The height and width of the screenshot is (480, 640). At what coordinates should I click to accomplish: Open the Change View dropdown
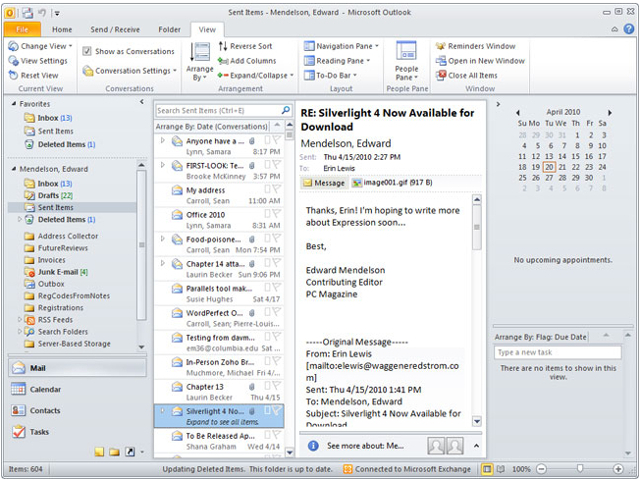(x=40, y=46)
